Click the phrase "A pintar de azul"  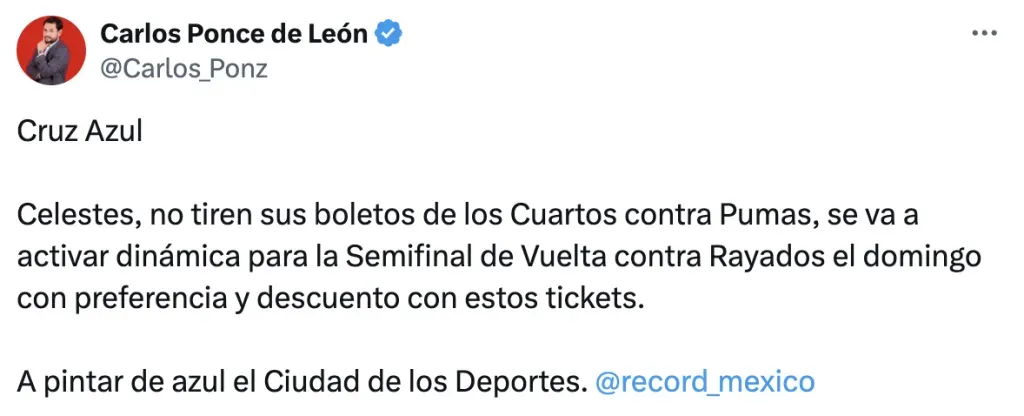coord(135,381)
